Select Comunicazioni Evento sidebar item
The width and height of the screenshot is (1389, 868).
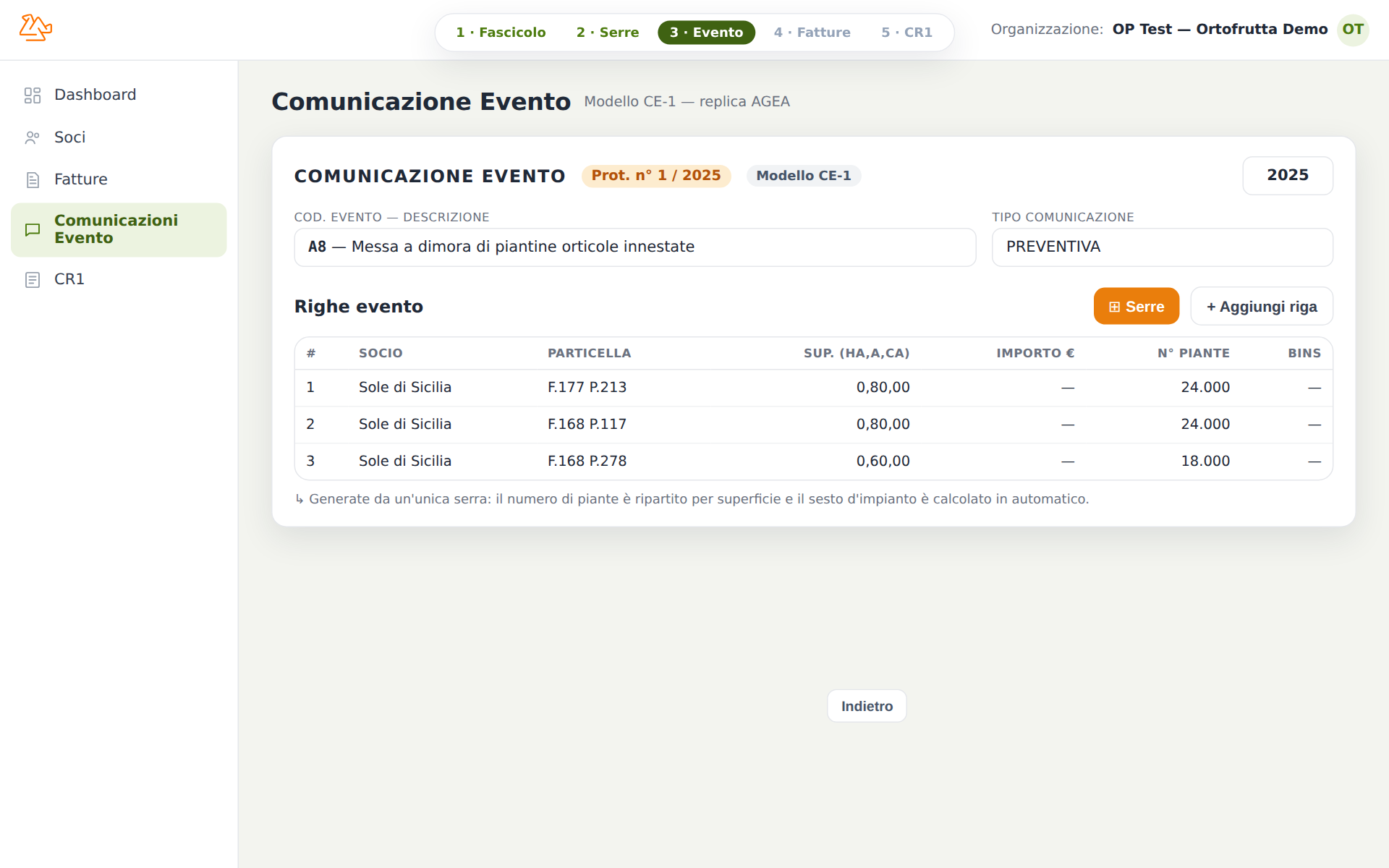(x=119, y=230)
